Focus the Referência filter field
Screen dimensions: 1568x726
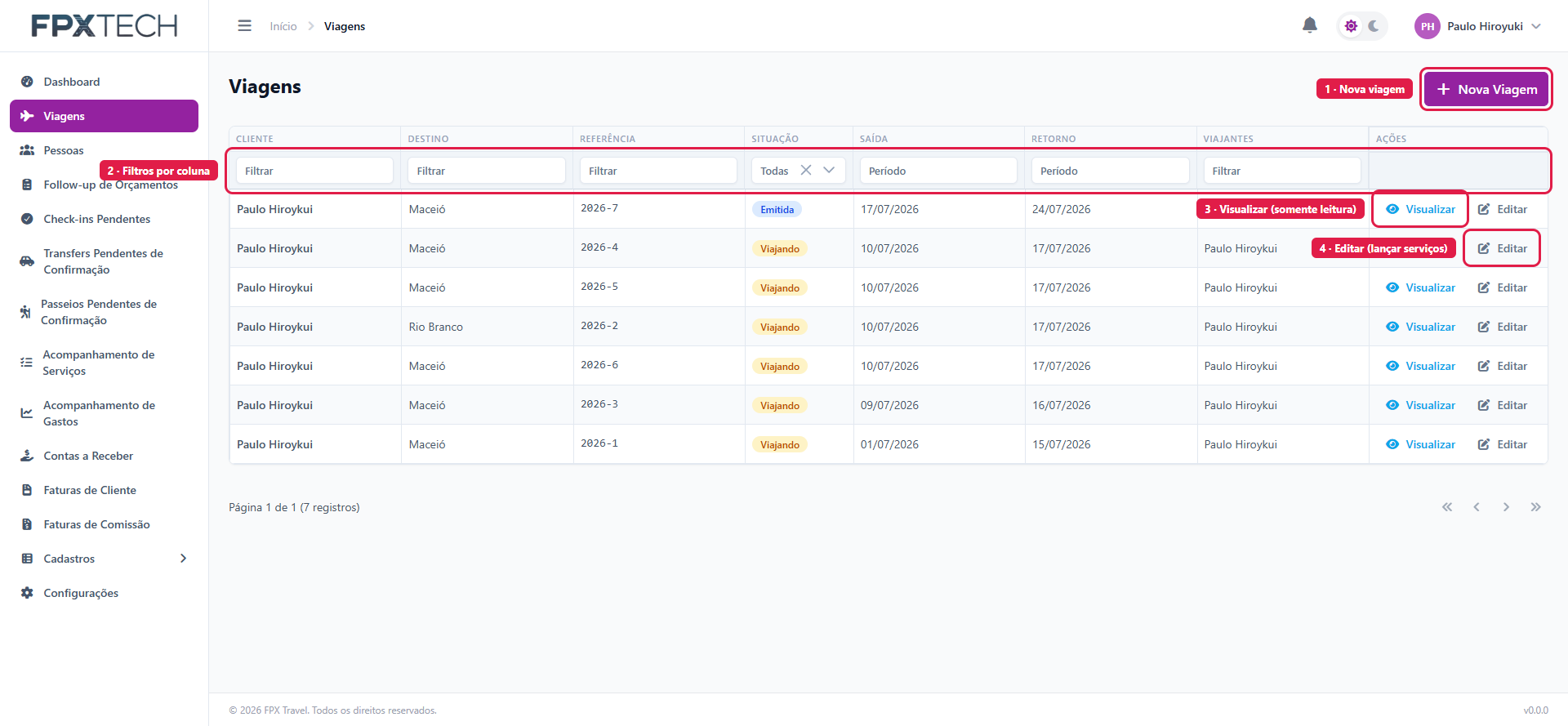point(658,171)
